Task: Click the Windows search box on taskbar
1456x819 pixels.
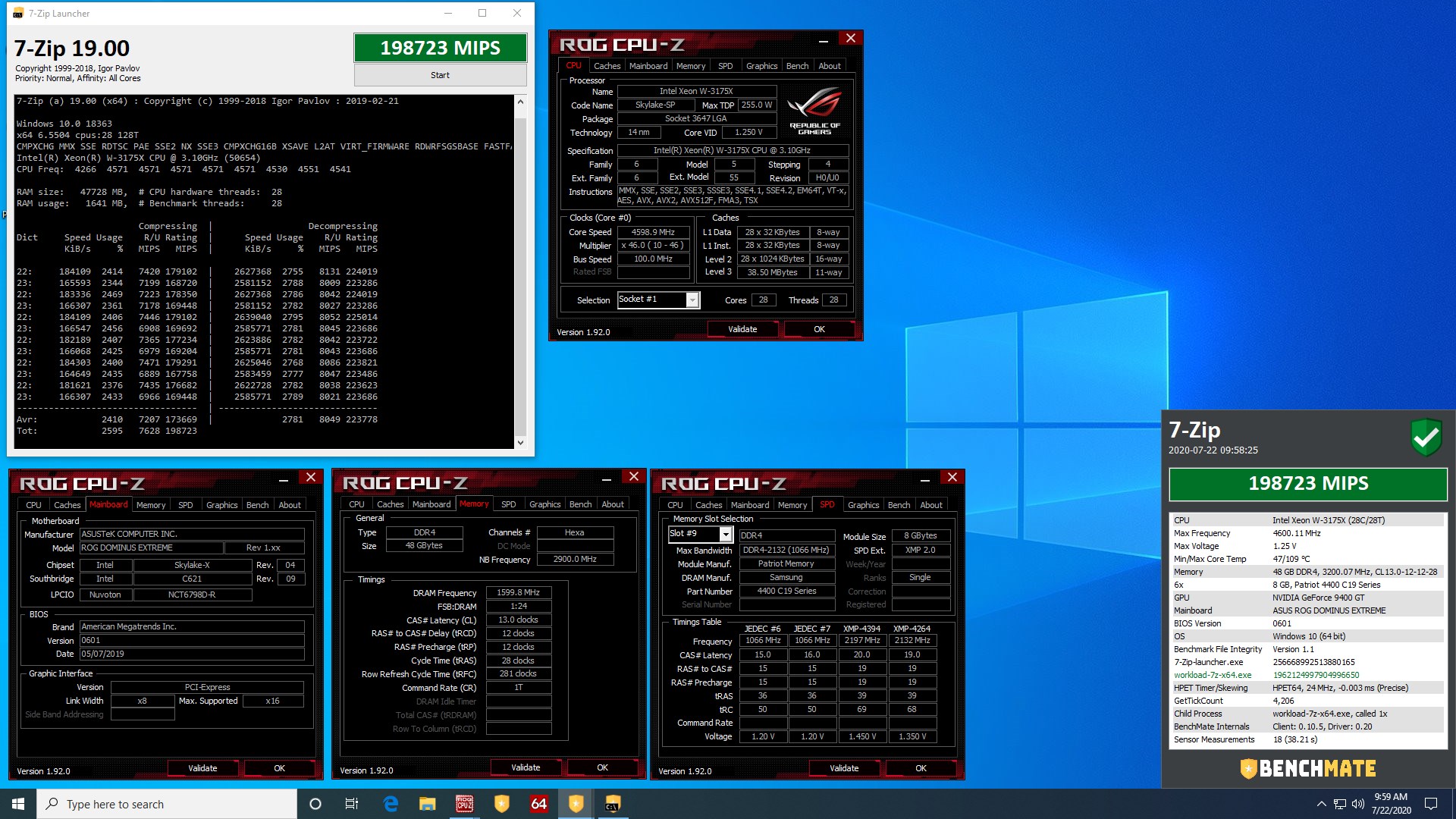Action: click(167, 804)
